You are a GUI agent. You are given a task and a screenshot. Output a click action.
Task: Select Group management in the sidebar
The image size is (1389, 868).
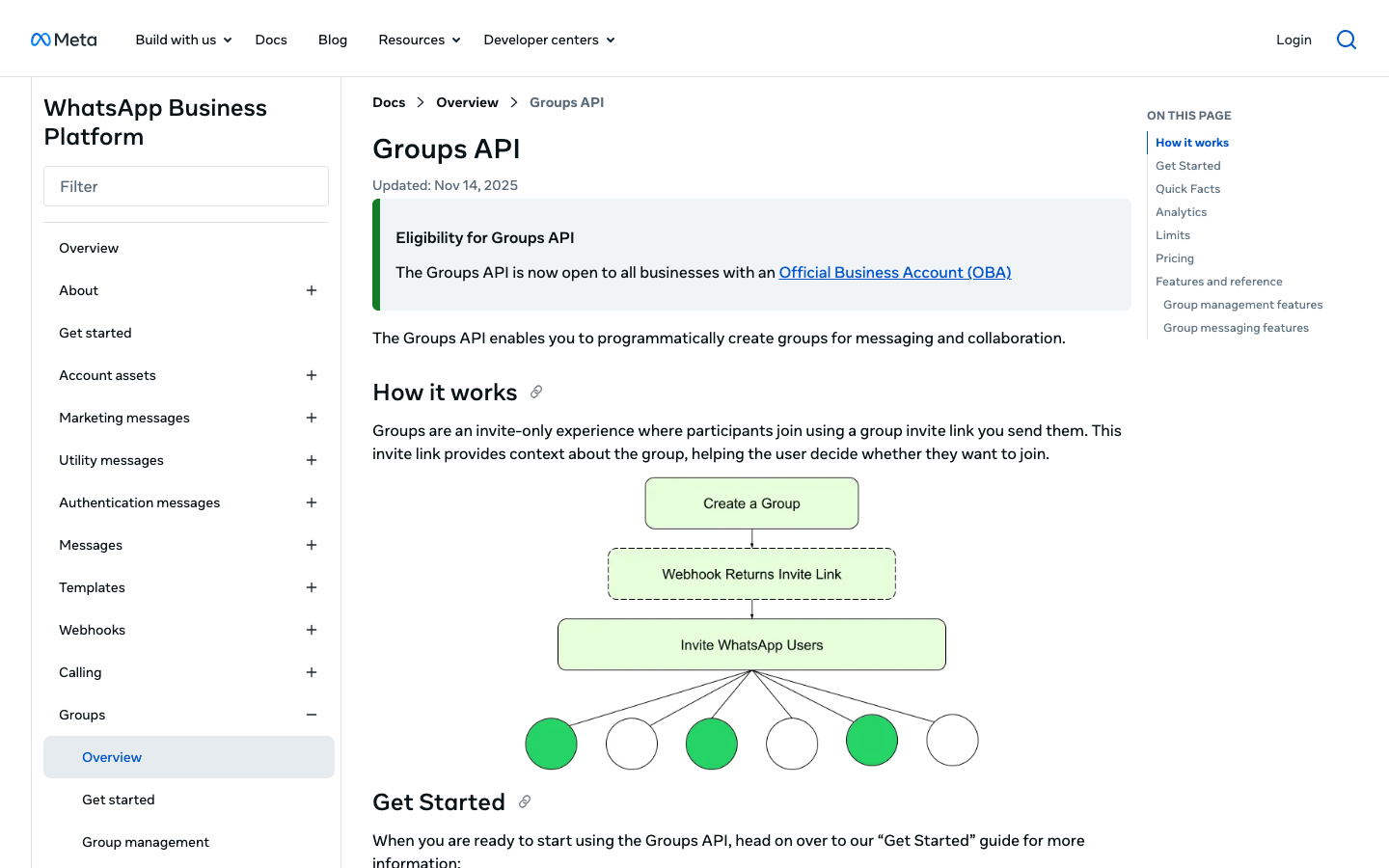(146, 842)
